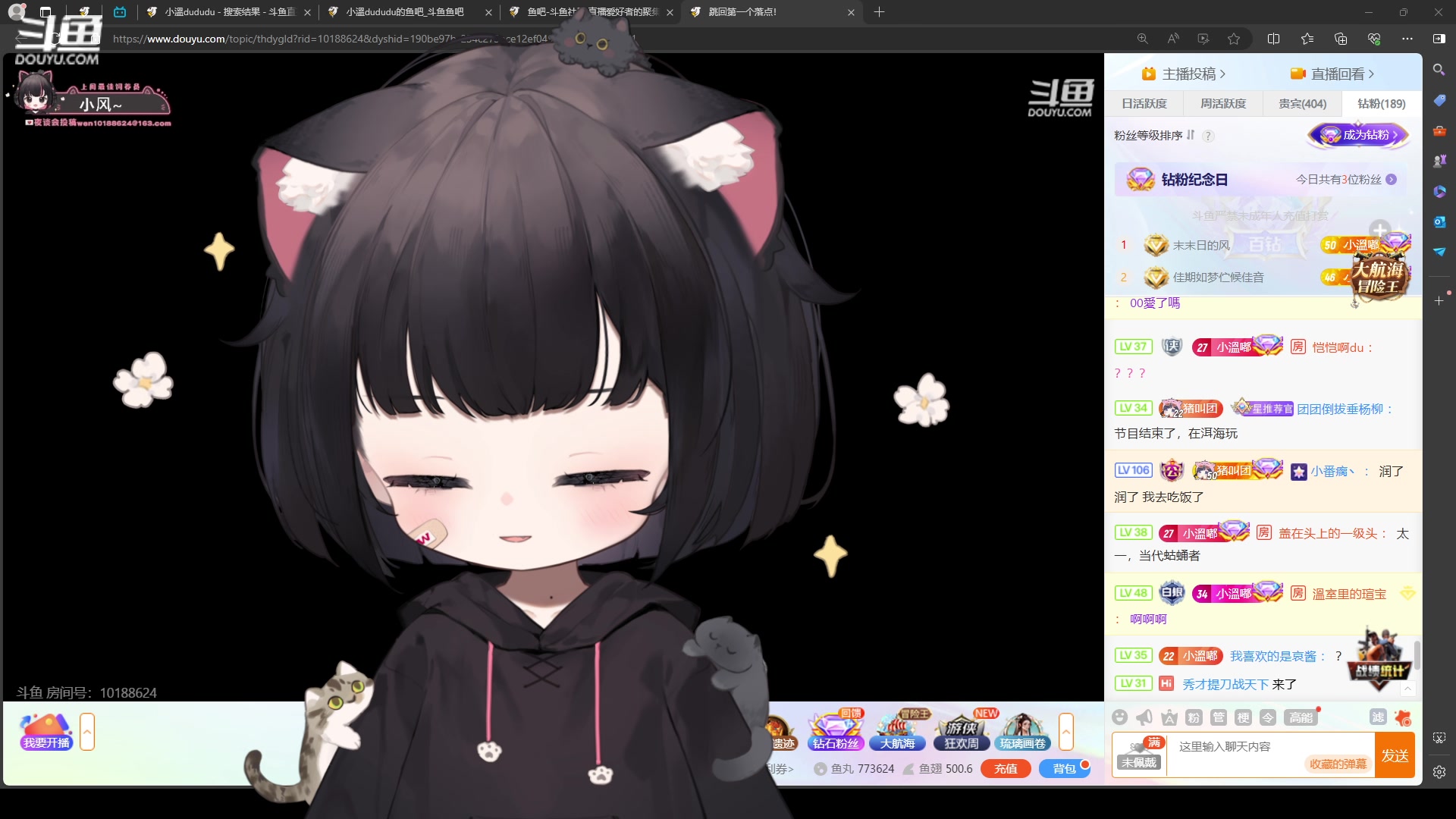Click 充值 recharge button
Image resolution: width=1456 pixels, height=819 pixels.
[1006, 768]
